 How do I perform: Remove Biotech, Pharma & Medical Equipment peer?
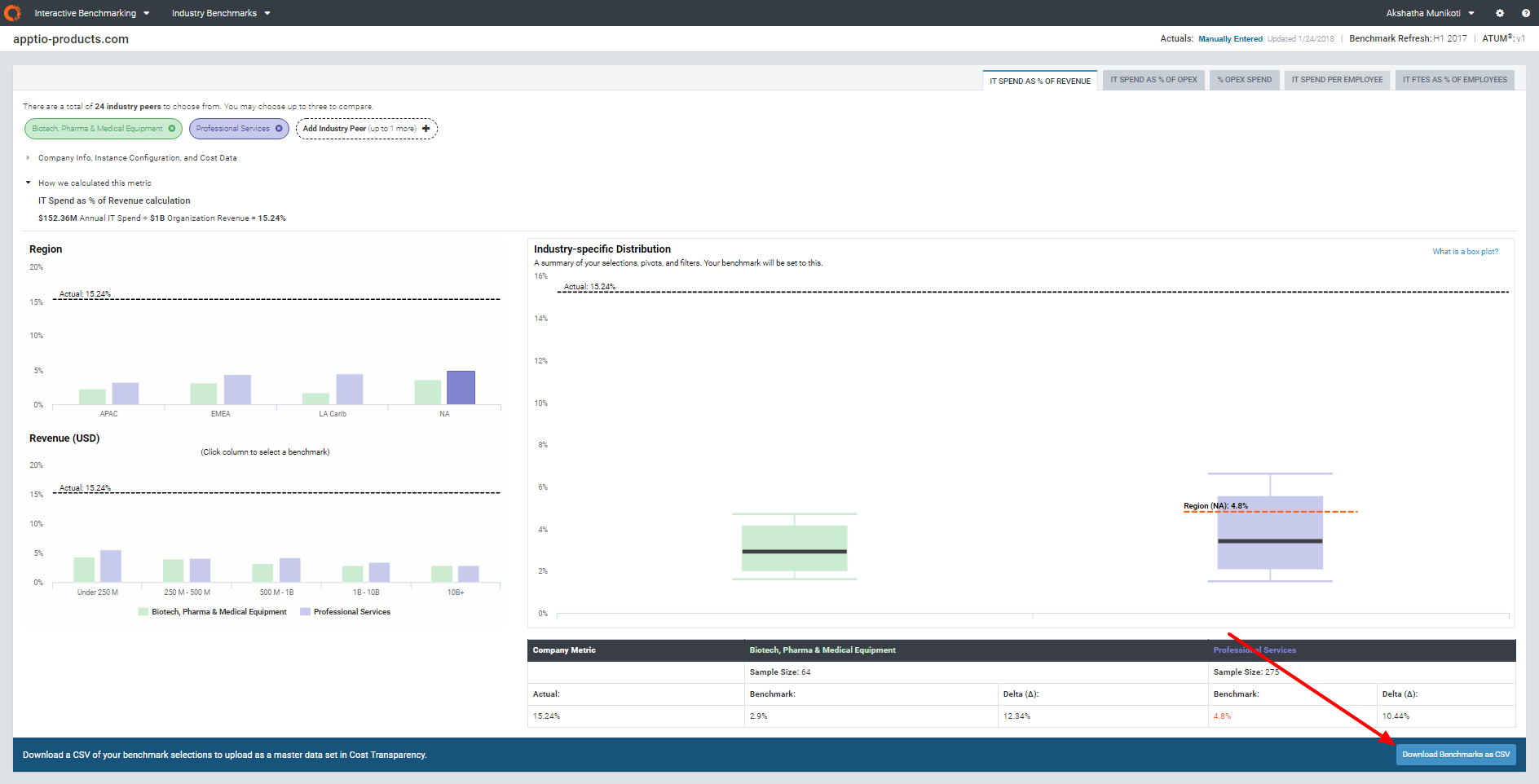172,129
